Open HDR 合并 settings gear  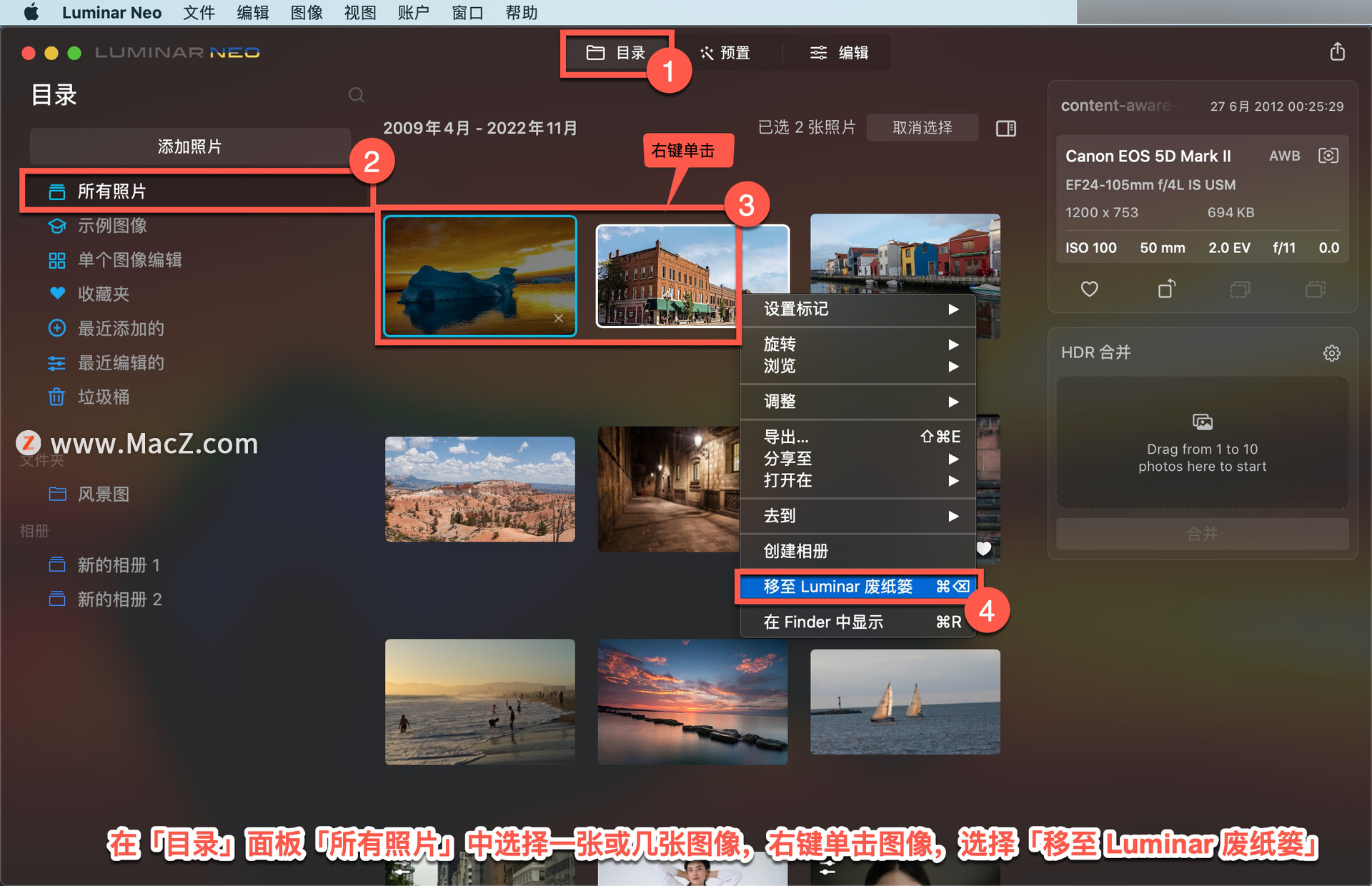[1331, 353]
